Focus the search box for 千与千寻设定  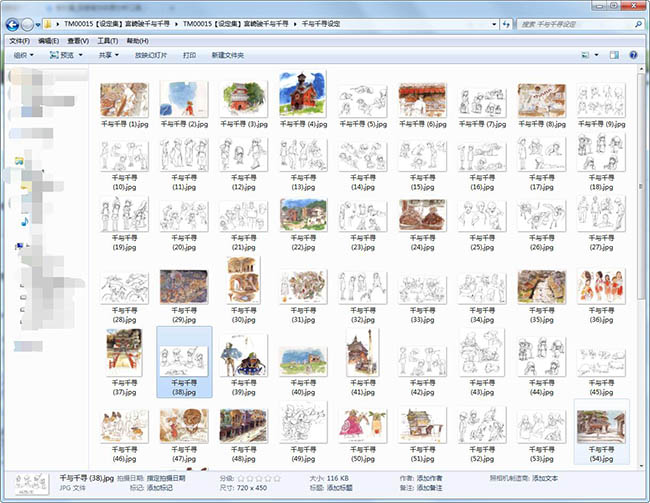pyautogui.click(x=575, y=24)
